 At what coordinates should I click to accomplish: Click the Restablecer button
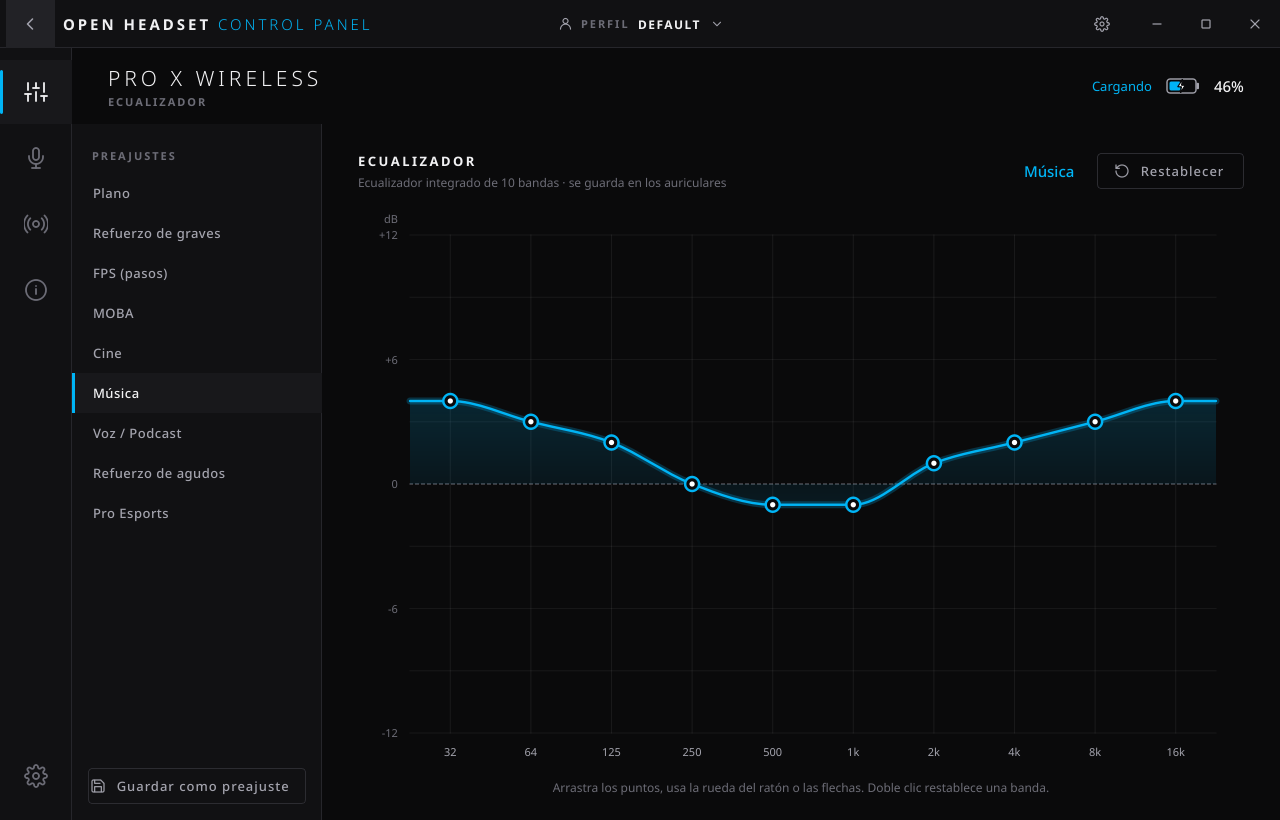pyautogui.click(x=1170, y=171)
